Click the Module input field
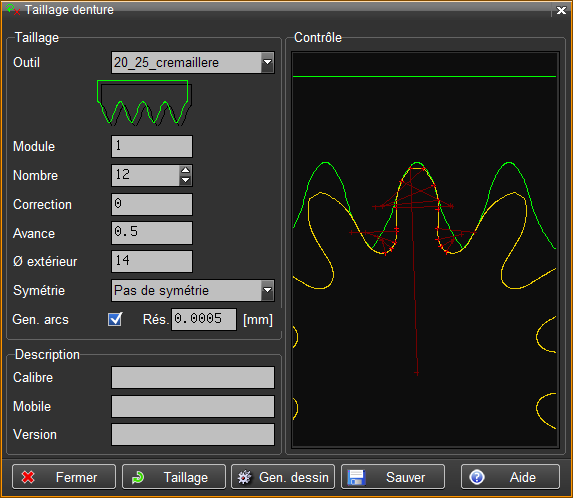Viewport: 573px width, 498px height. click(x=152, y=147)
